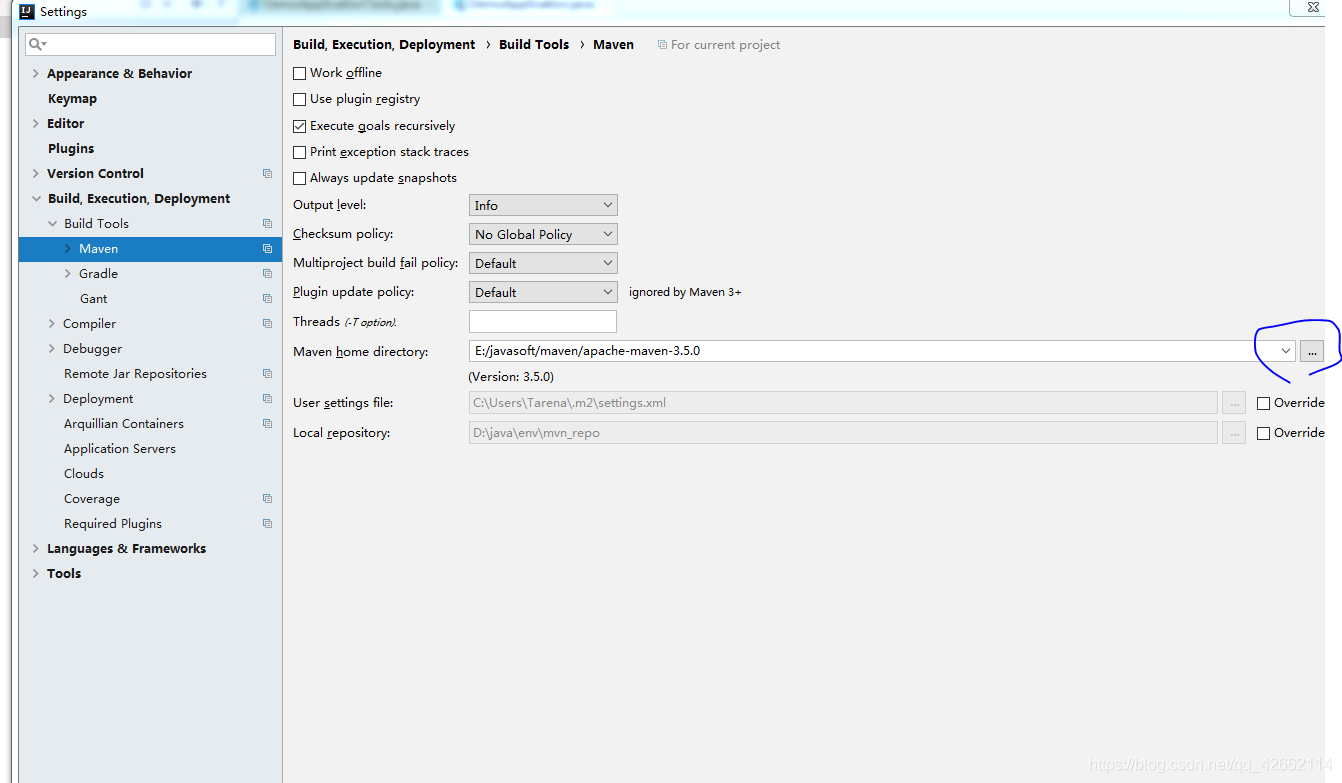The image size is (1342, 783).
Task: Click the per-project icon beside Remote Jar Repositories
Action: click(267, 373)
